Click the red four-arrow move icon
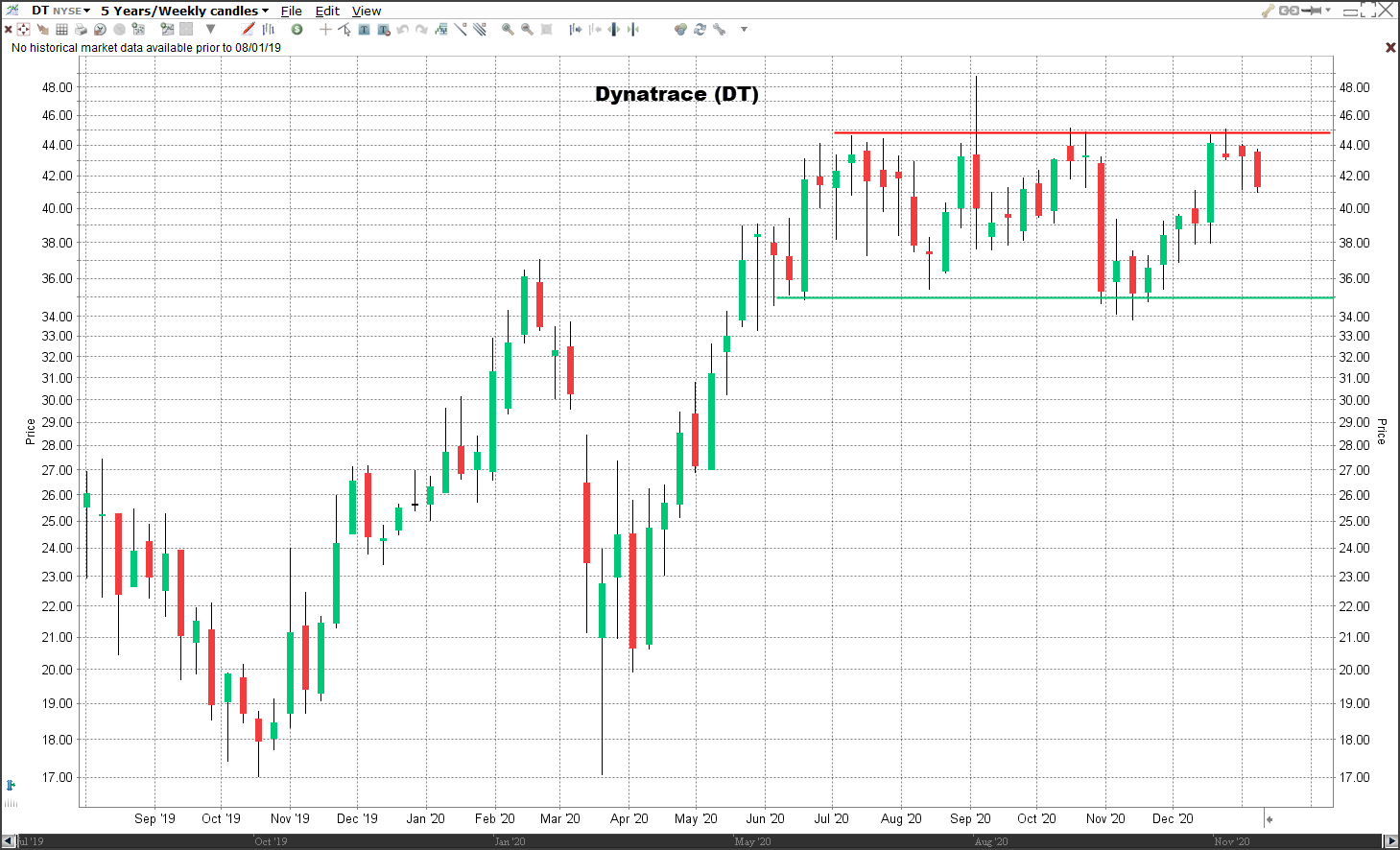Viewport: 1400px width, 850px height. pyautogui.click(x=23, y=30)
